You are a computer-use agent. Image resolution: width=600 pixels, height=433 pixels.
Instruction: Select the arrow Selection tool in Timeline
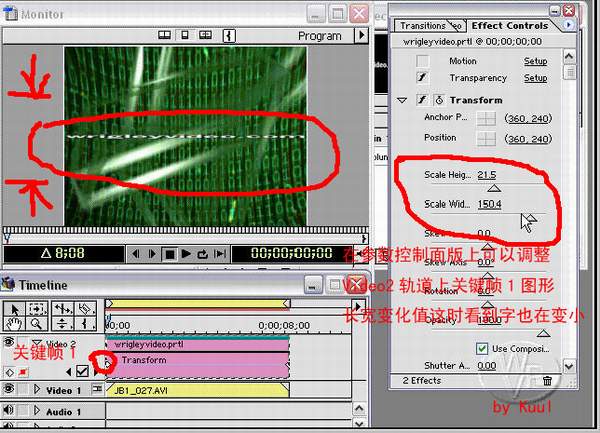(14, 309)
